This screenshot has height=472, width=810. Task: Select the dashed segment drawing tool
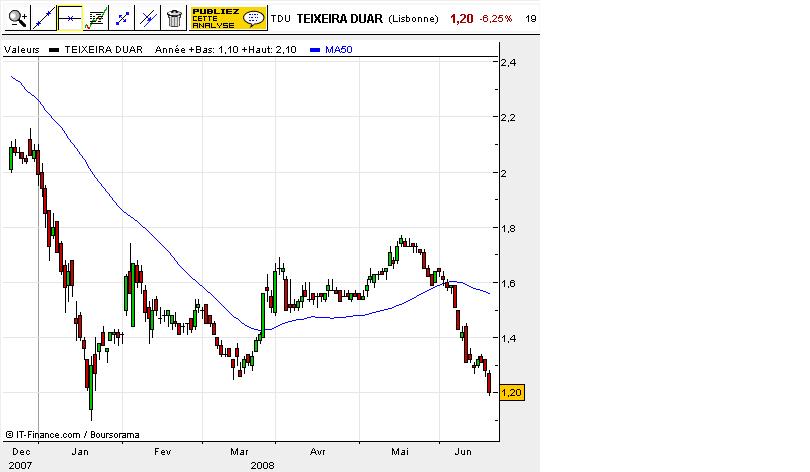[x=122, y=19]
